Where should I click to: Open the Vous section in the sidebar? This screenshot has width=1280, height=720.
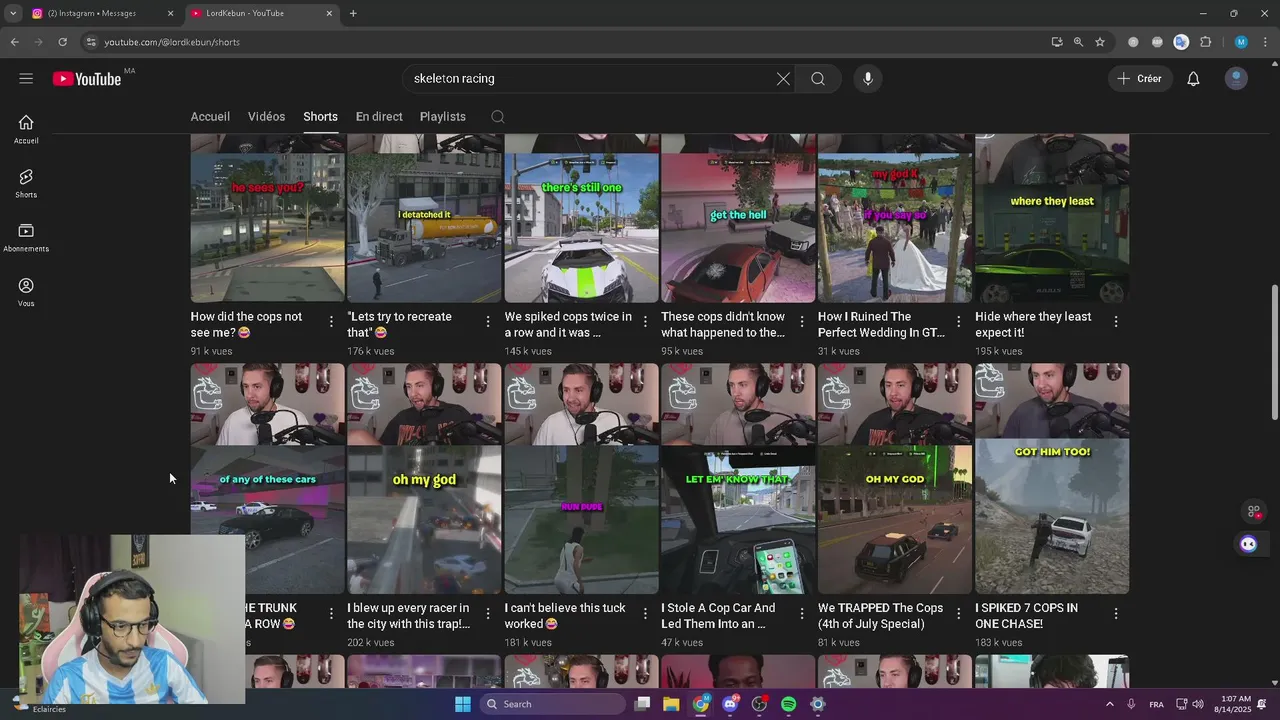coord(26,292)
